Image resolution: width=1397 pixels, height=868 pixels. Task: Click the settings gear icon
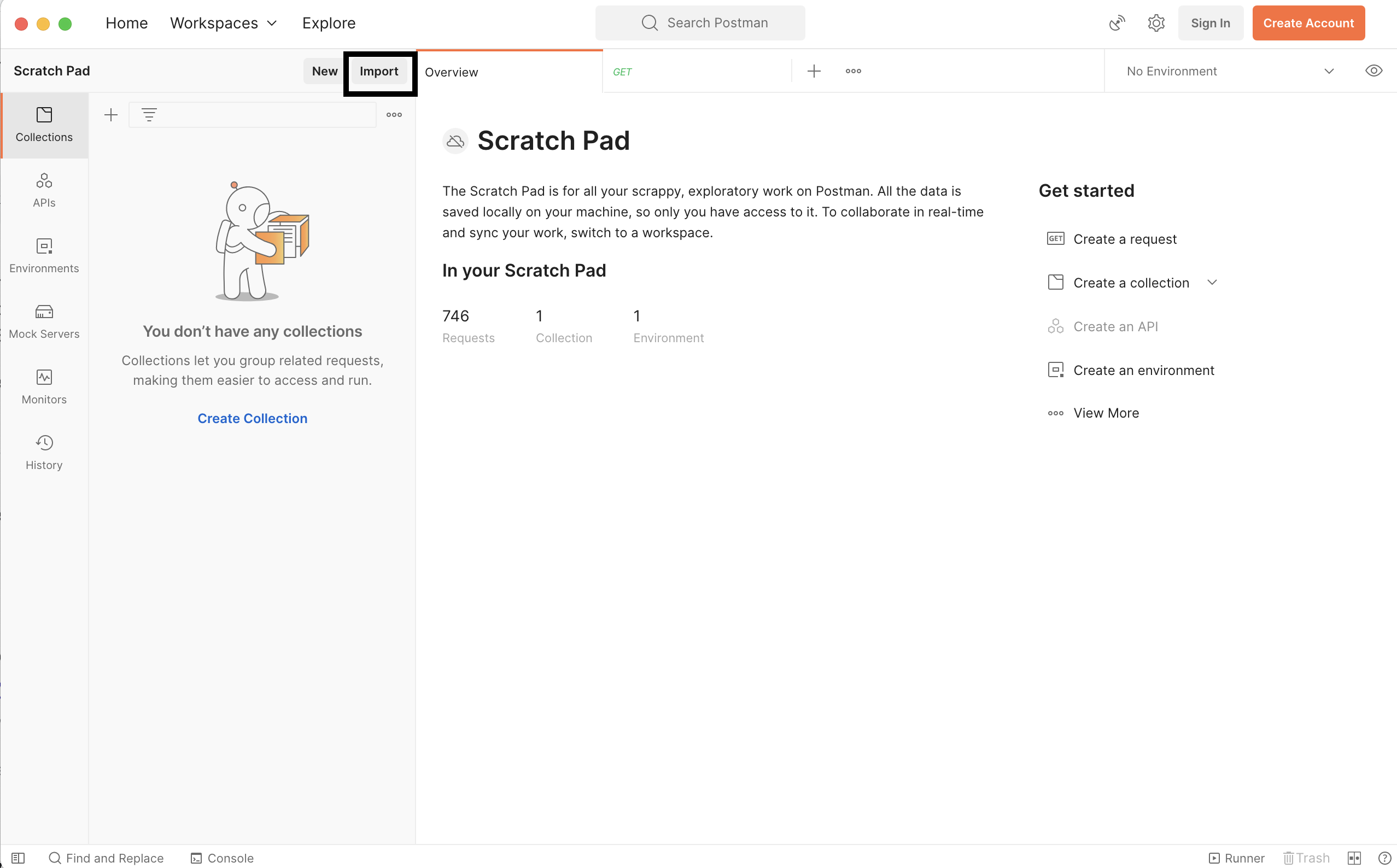pyautogui.click(x=1155, y=23)
